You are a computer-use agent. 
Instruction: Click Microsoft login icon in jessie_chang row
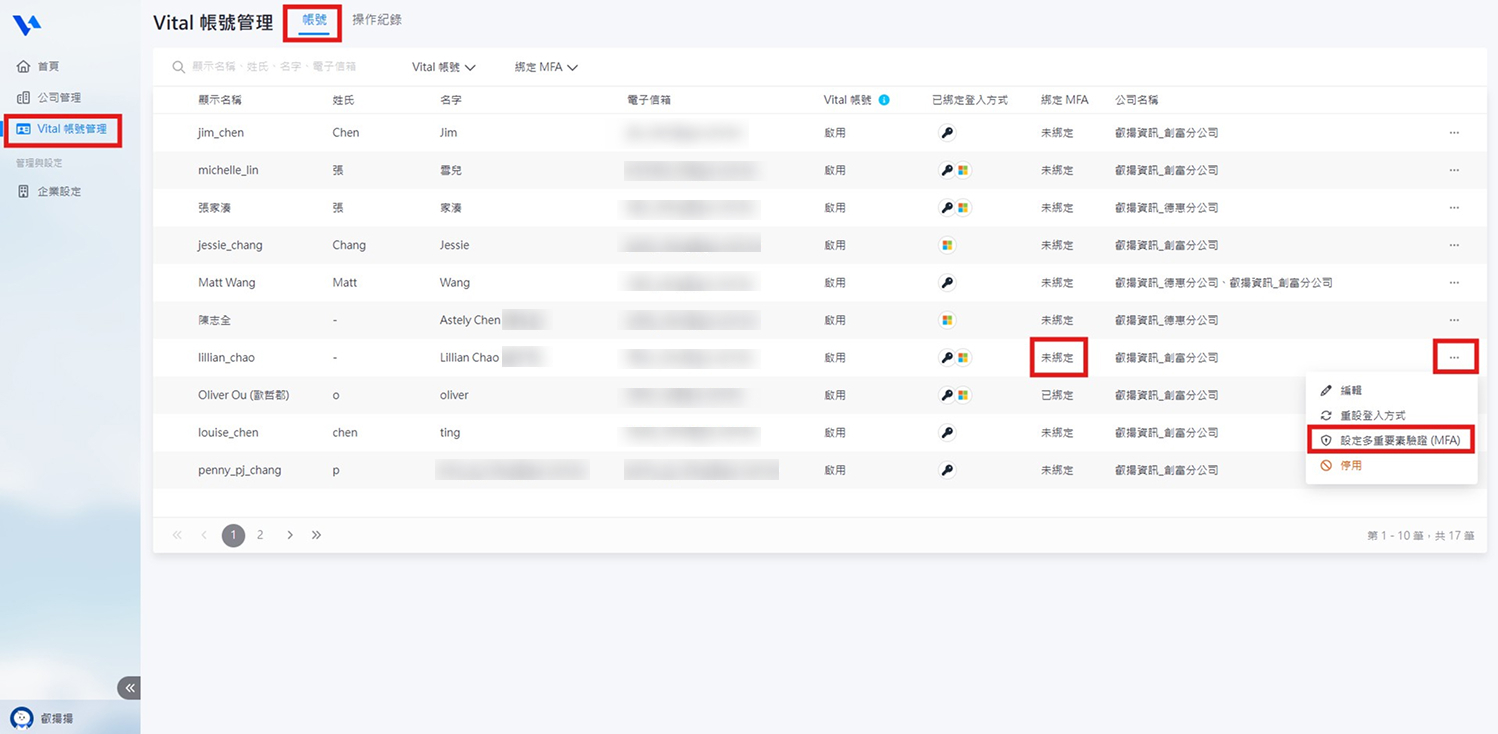(x=947, y=245)
